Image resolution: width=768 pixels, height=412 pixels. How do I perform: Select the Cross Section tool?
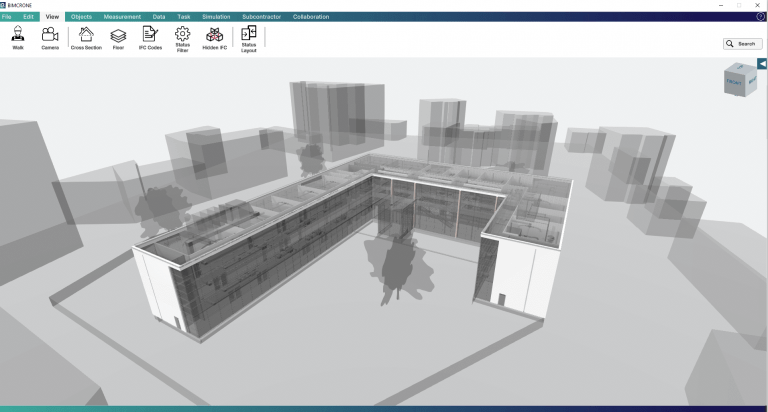(x=86, y=38)
